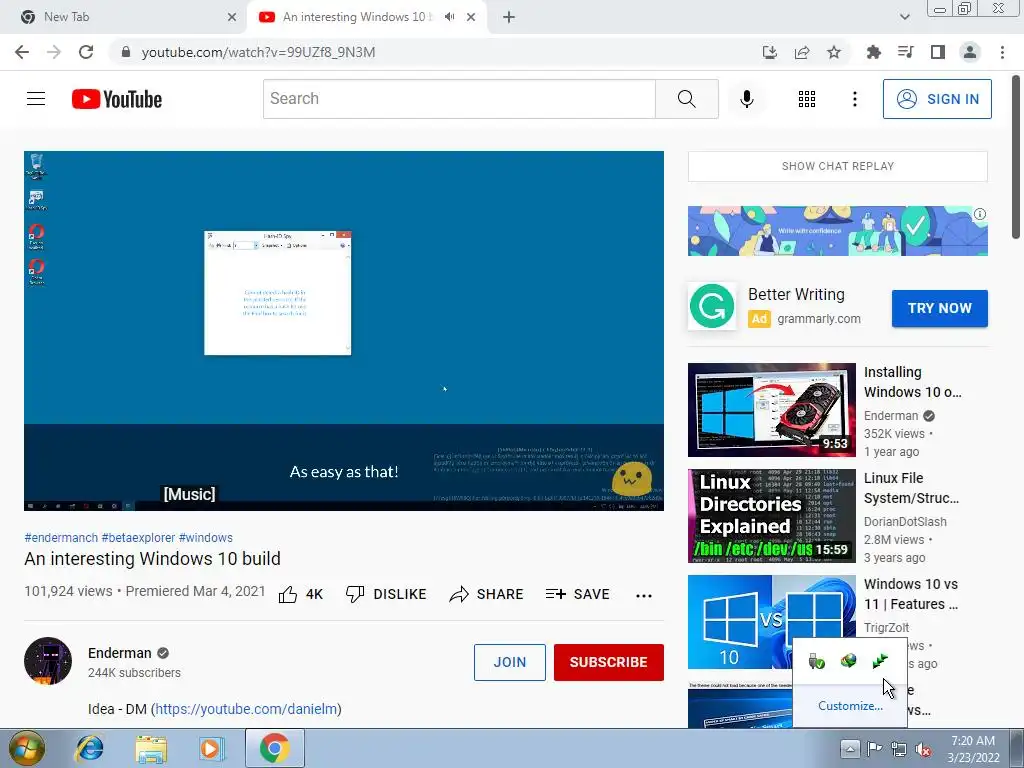Screen dimensions: 1024x768
Task: Open Chrome extensions puzzle icon
Action: [873, 52]
